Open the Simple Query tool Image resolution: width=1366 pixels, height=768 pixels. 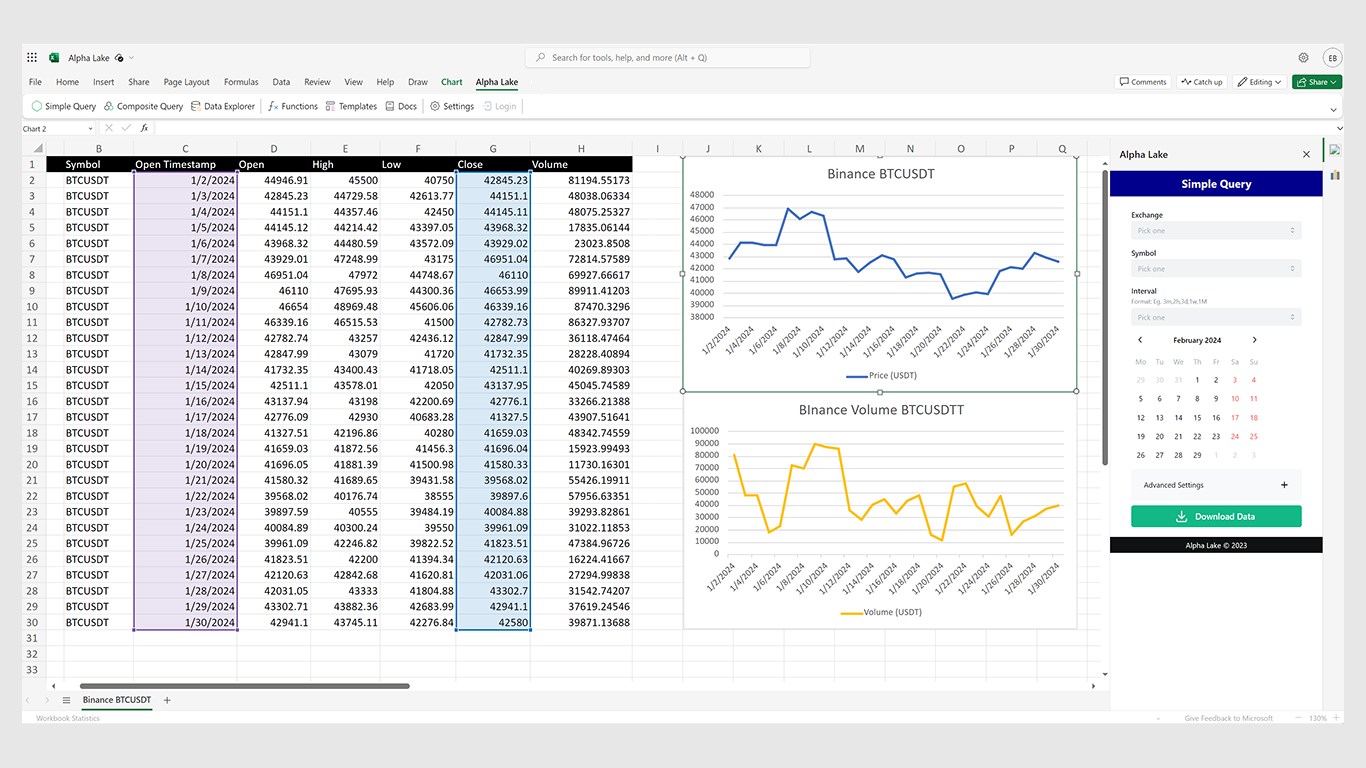pyautogui.click(x=64, y=106)
